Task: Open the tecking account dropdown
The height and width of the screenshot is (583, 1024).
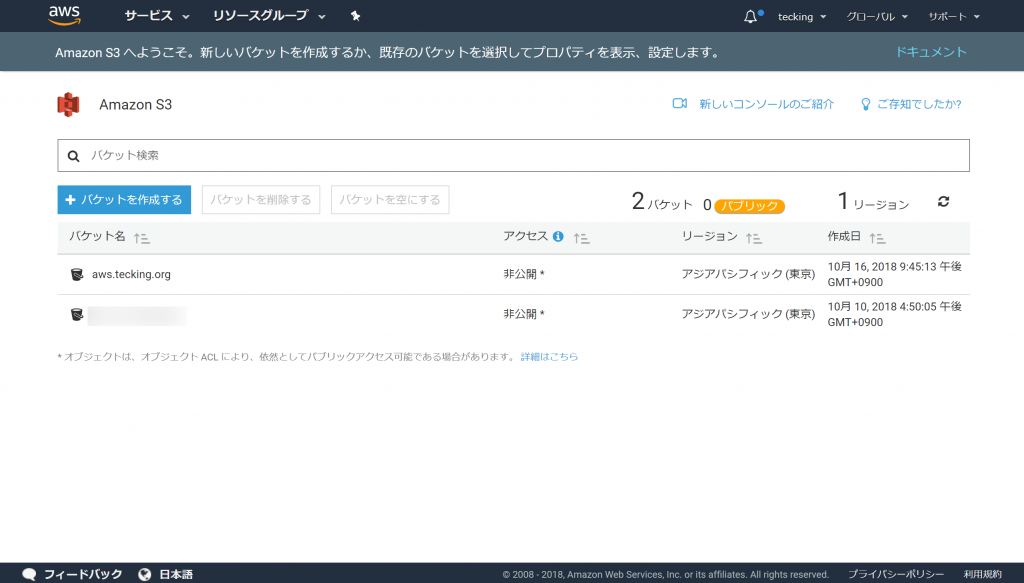Action: 802,16
